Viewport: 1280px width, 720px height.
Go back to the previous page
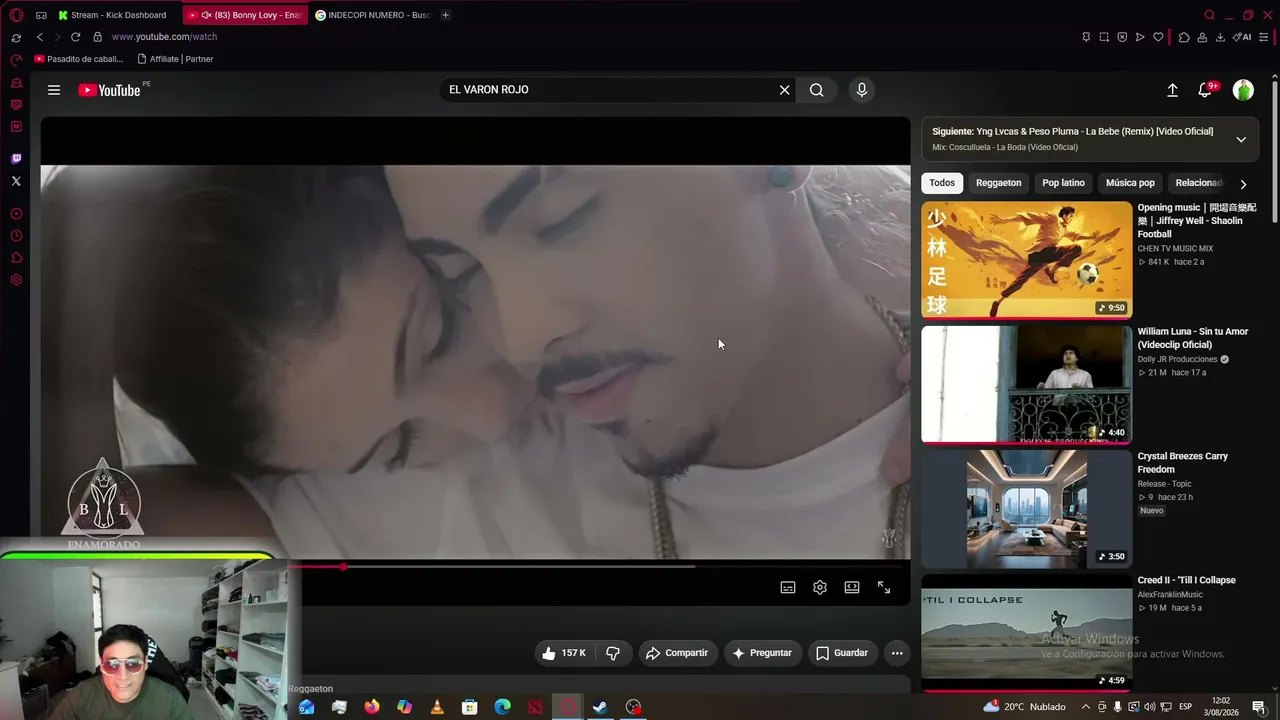pyautogui.click(x=40, y=37)
